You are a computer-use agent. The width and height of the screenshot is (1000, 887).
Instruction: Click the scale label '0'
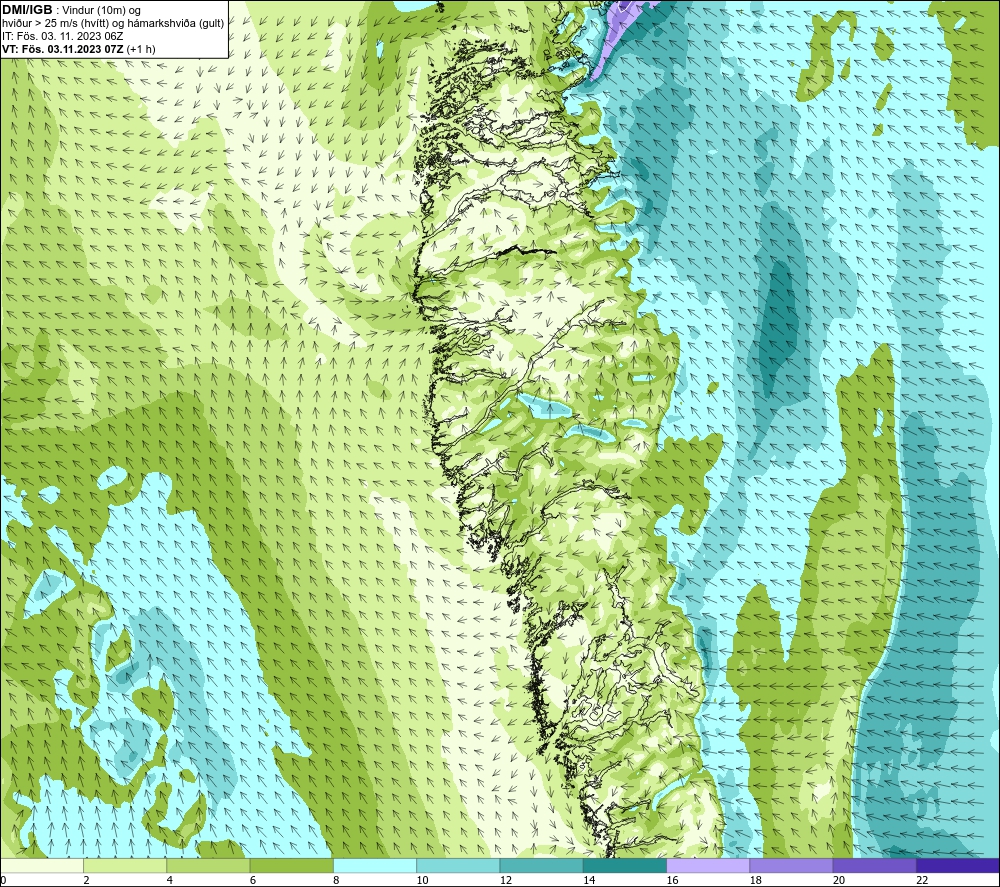pos(3,880)
